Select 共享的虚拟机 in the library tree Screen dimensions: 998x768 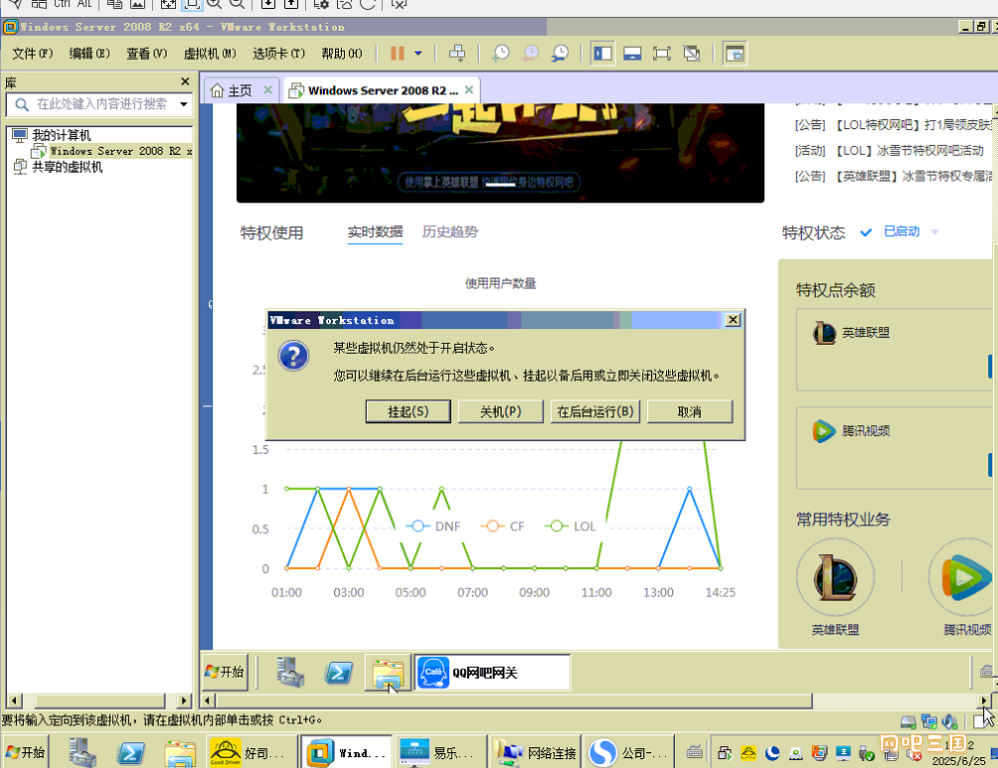(67, 167)
